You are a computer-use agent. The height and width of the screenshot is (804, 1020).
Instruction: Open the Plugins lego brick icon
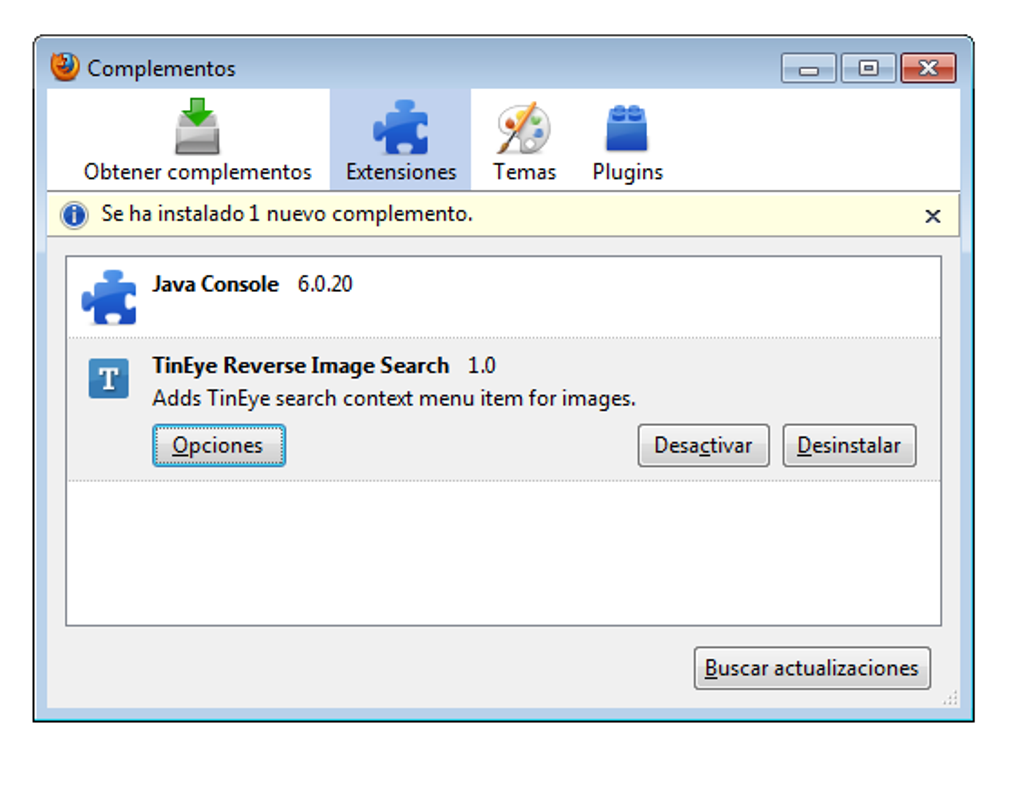click(626, 128)
